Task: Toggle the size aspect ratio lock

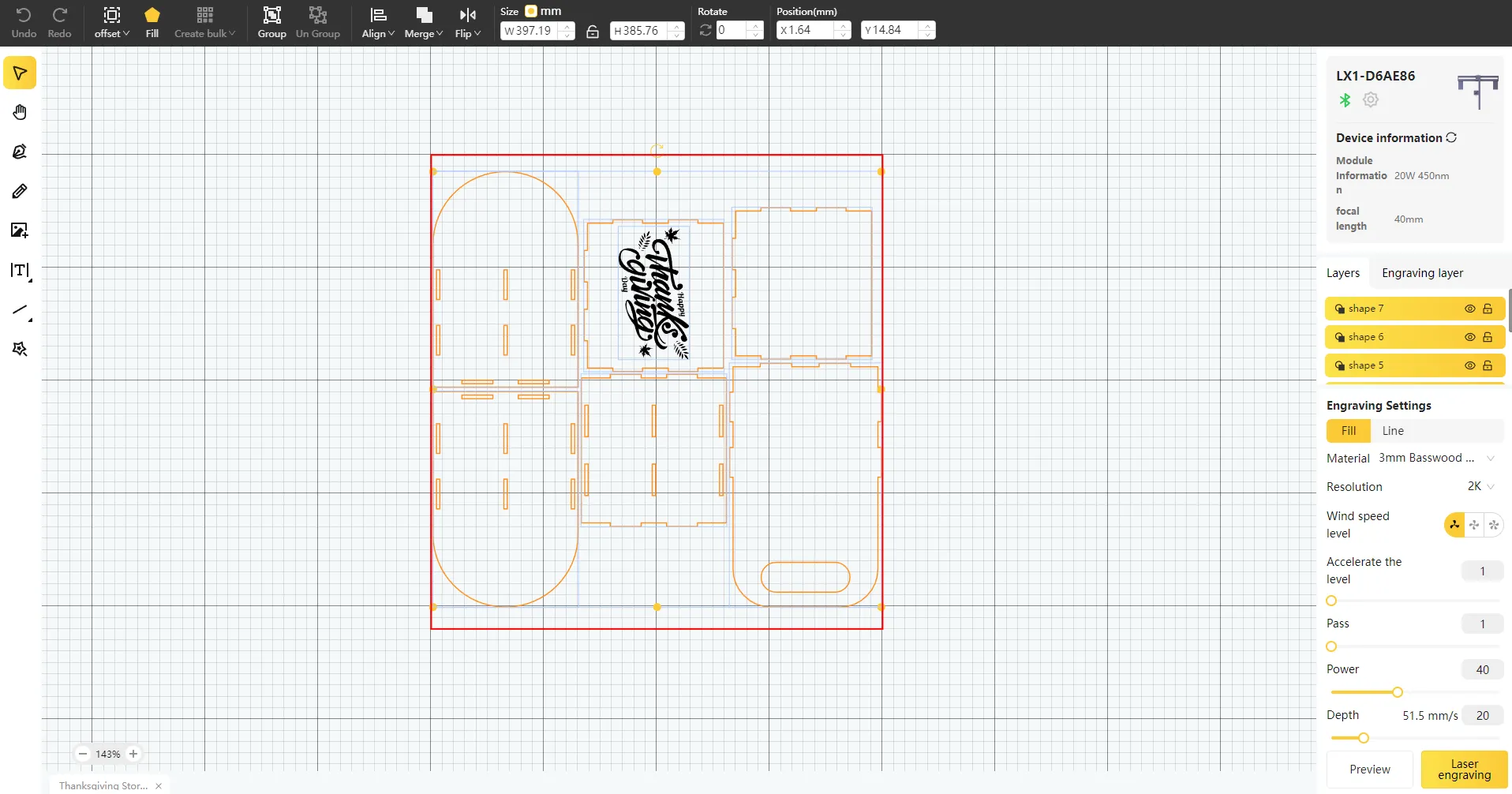Action: coord(593,31)
